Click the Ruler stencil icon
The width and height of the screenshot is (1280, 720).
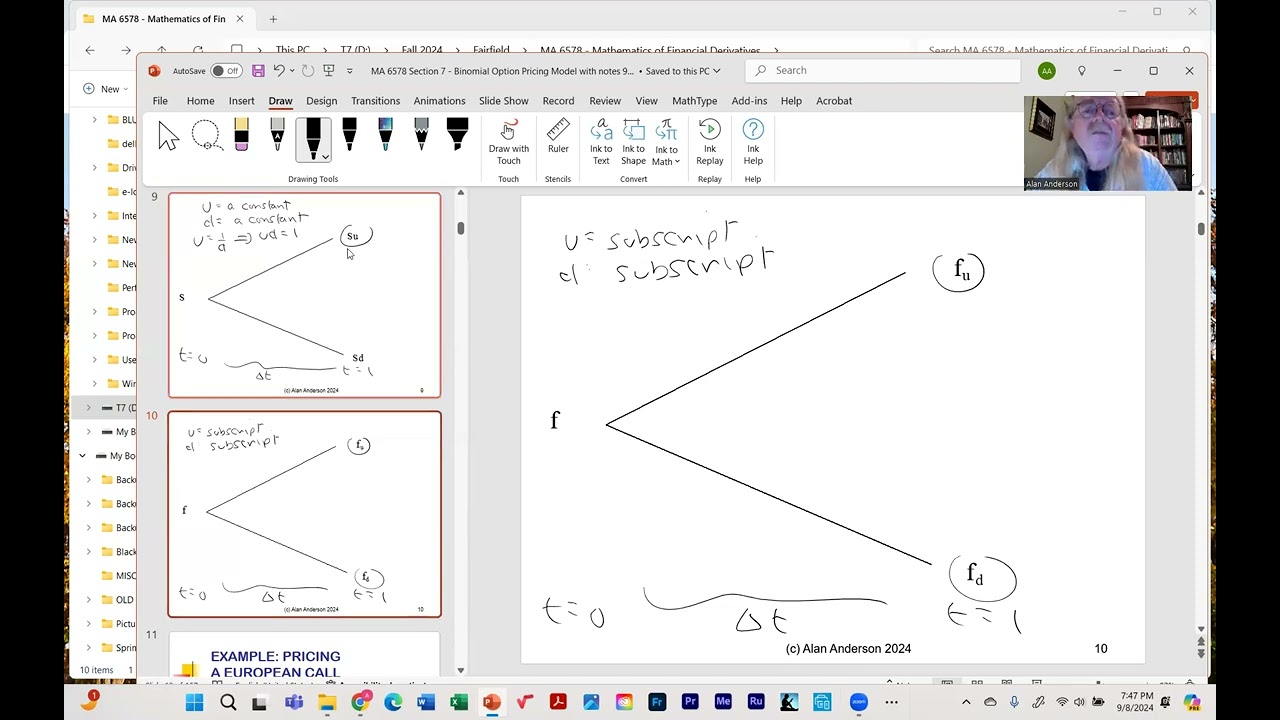(x=558, y=137)
